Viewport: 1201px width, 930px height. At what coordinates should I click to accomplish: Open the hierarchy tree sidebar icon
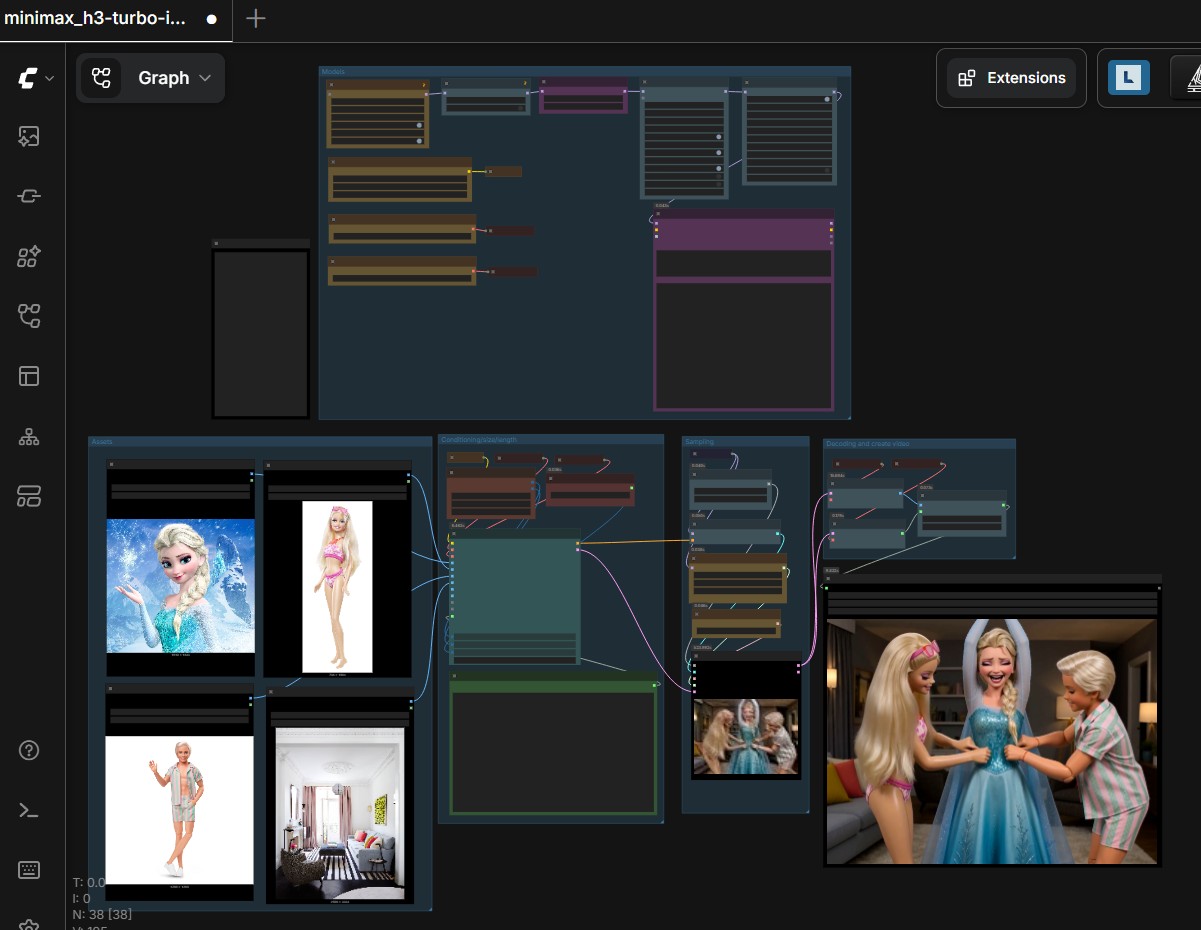tap(29, 436)
